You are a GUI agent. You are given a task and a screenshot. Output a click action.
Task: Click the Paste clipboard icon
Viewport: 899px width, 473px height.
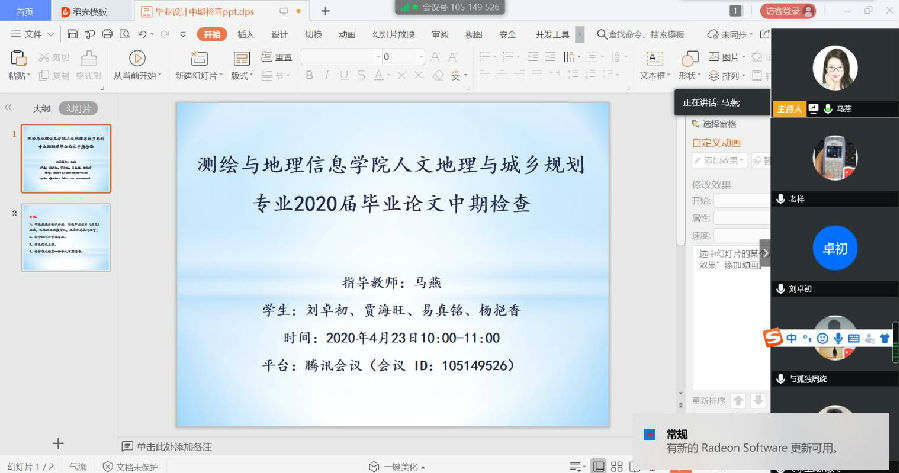click(x=18, y=58)
